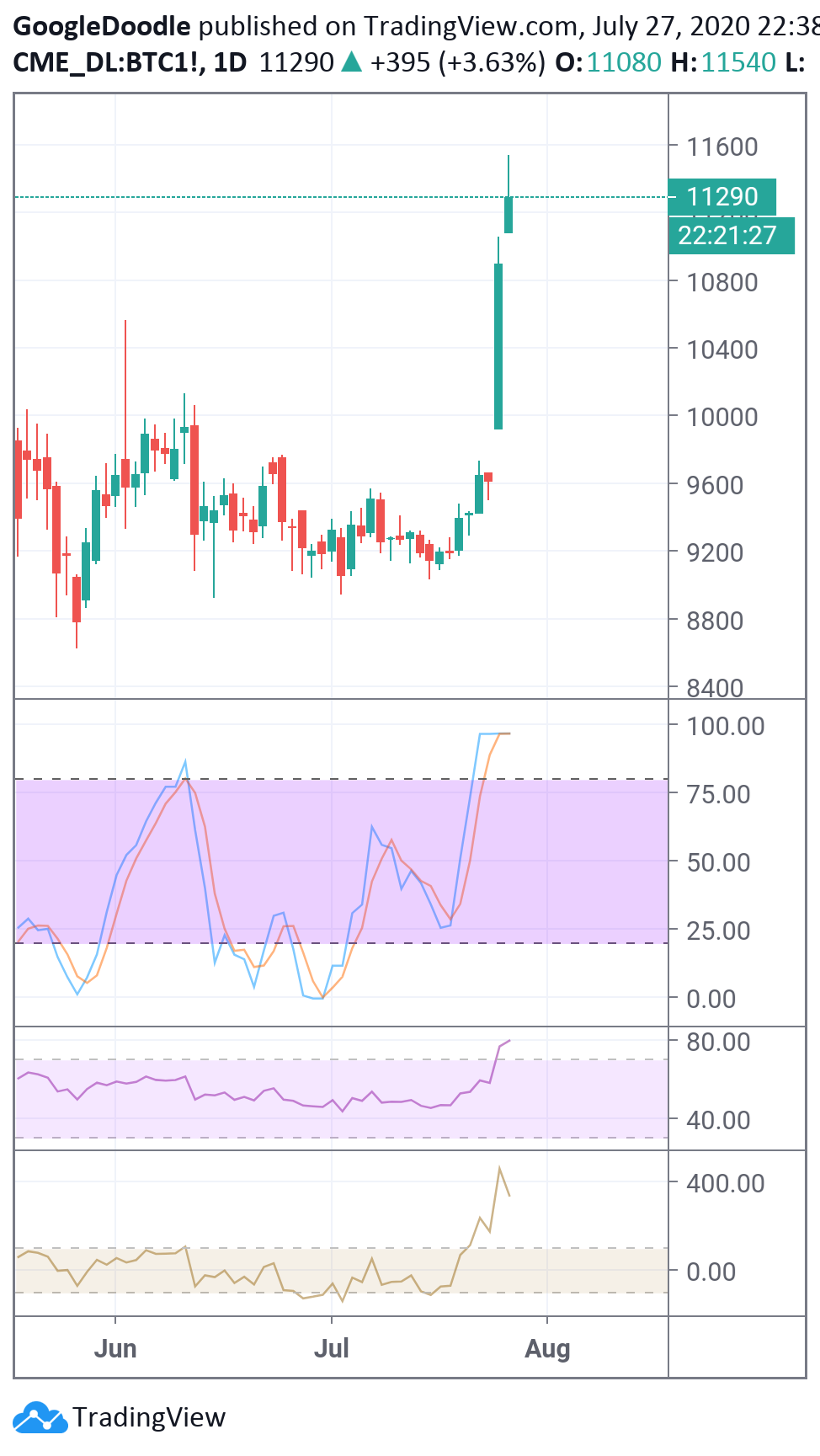This screenshot has height=1456, width=820.
Task: Click the 40.00 RSI axis label
Action: (718, 1120)
